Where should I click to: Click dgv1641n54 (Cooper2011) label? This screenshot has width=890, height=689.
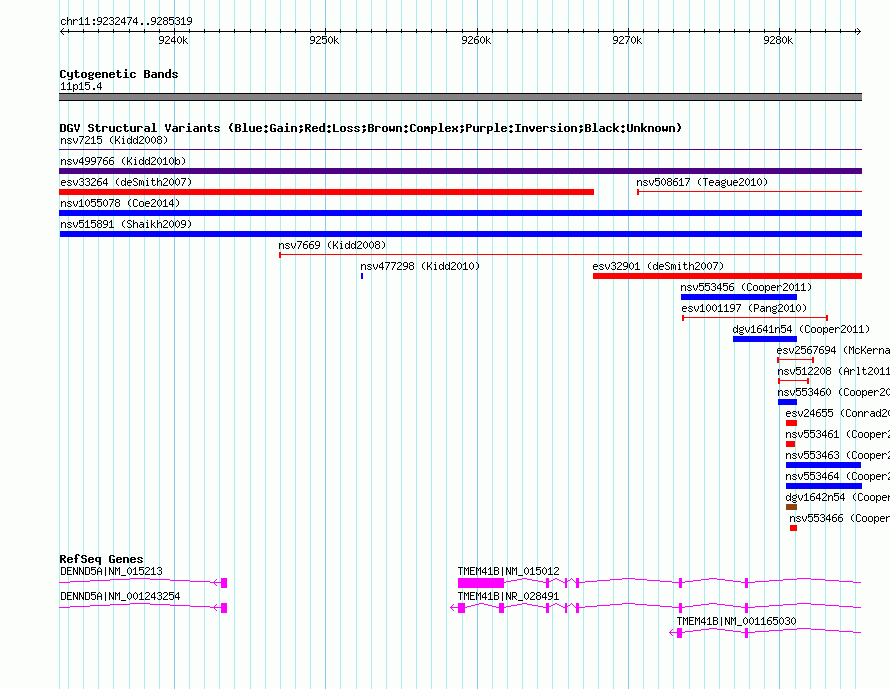801,329
